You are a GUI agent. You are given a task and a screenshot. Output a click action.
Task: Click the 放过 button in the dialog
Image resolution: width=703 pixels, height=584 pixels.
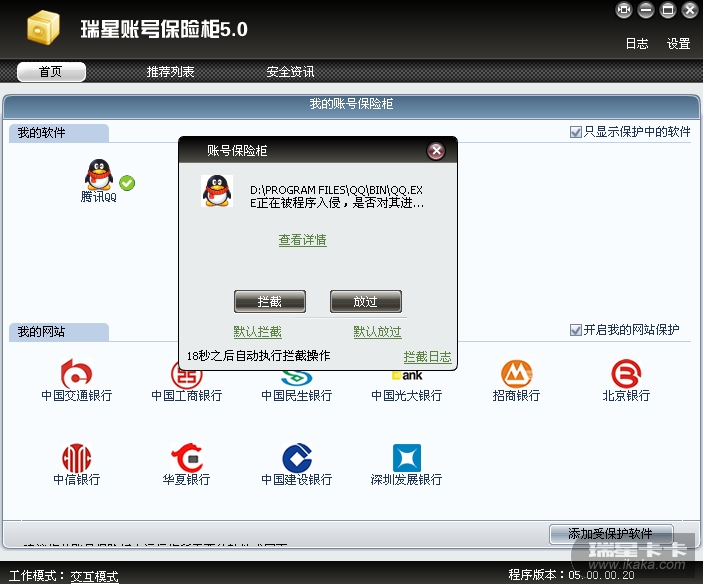pos(366,301)
